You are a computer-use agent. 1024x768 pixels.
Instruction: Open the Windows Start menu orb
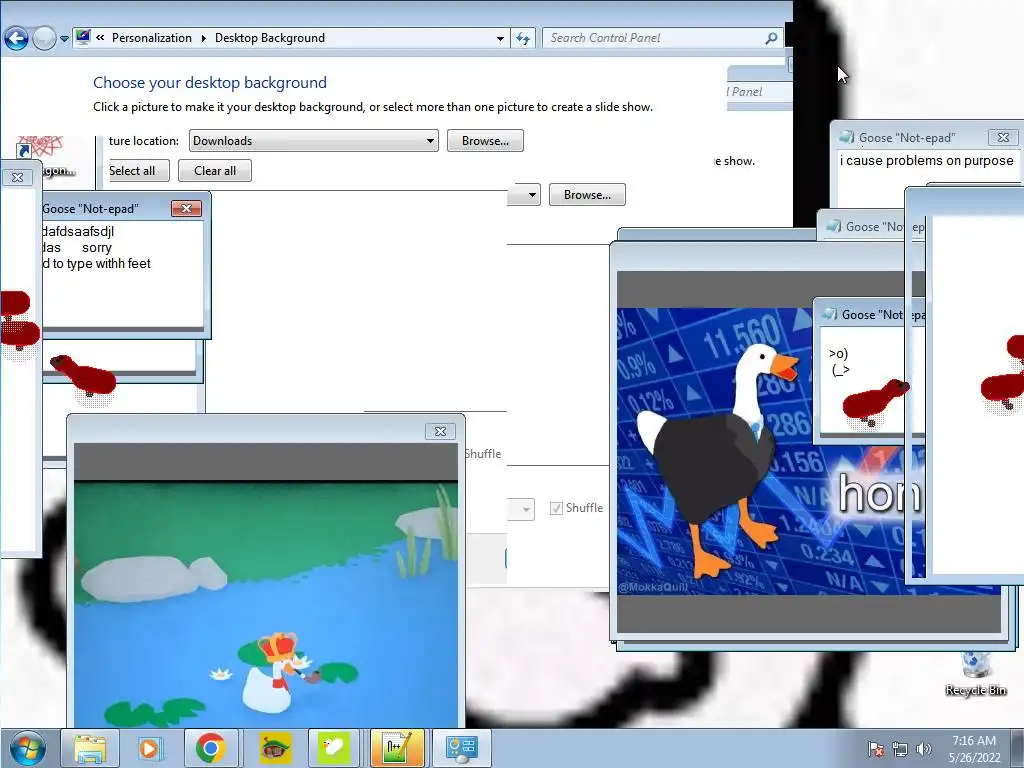(25, 748)
